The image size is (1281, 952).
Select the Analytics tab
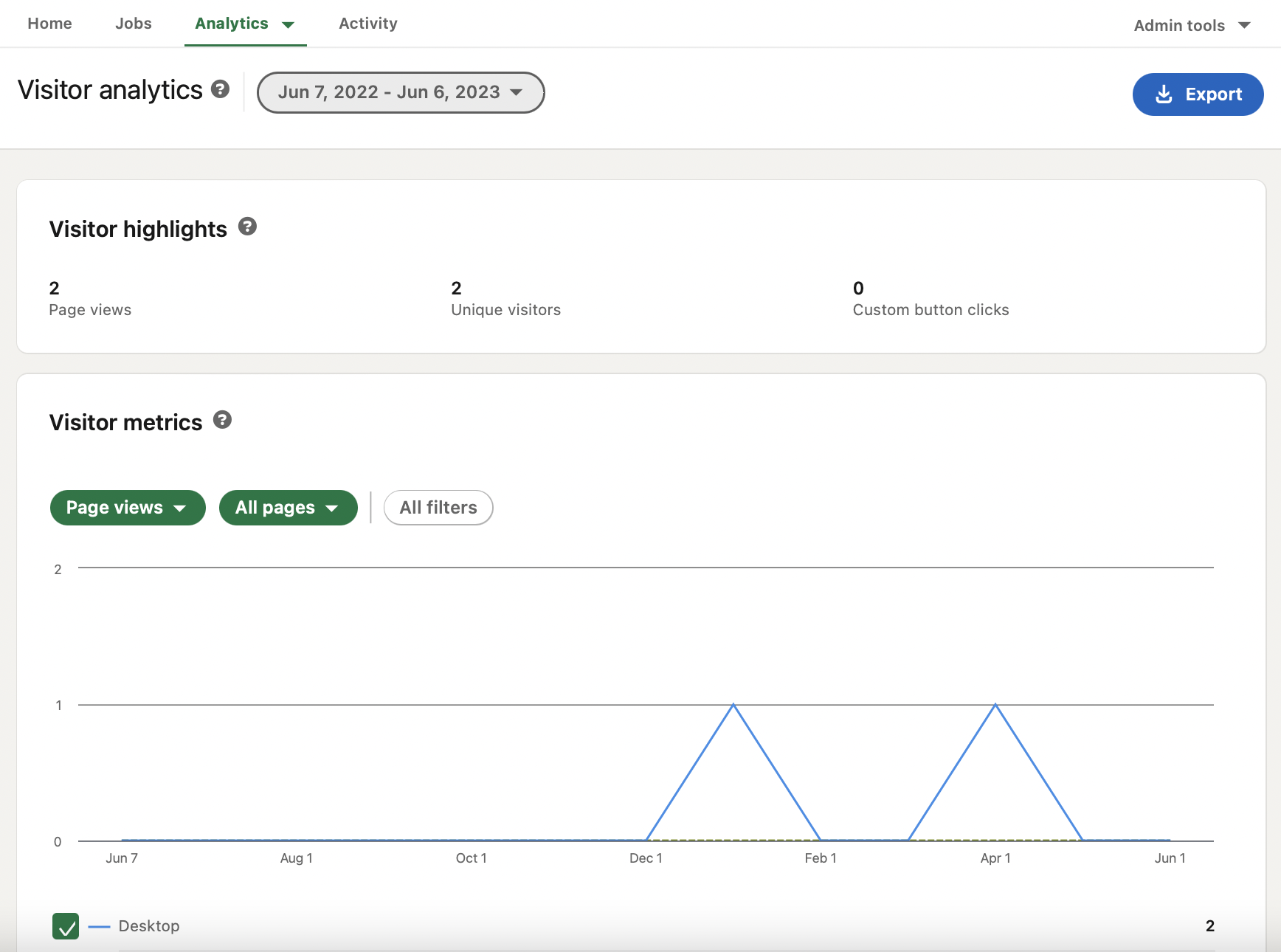coord(244,24)
